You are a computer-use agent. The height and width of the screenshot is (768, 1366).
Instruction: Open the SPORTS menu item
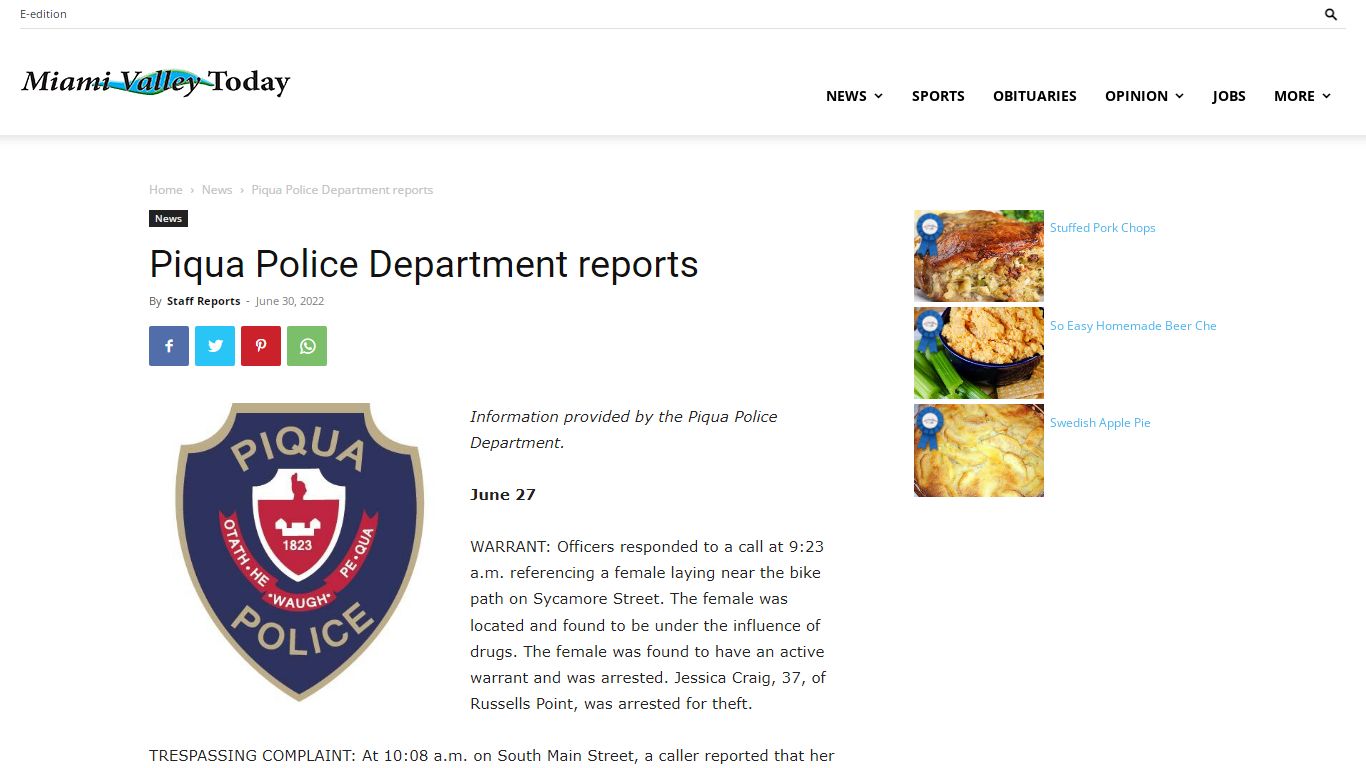[x=938, y=96]
